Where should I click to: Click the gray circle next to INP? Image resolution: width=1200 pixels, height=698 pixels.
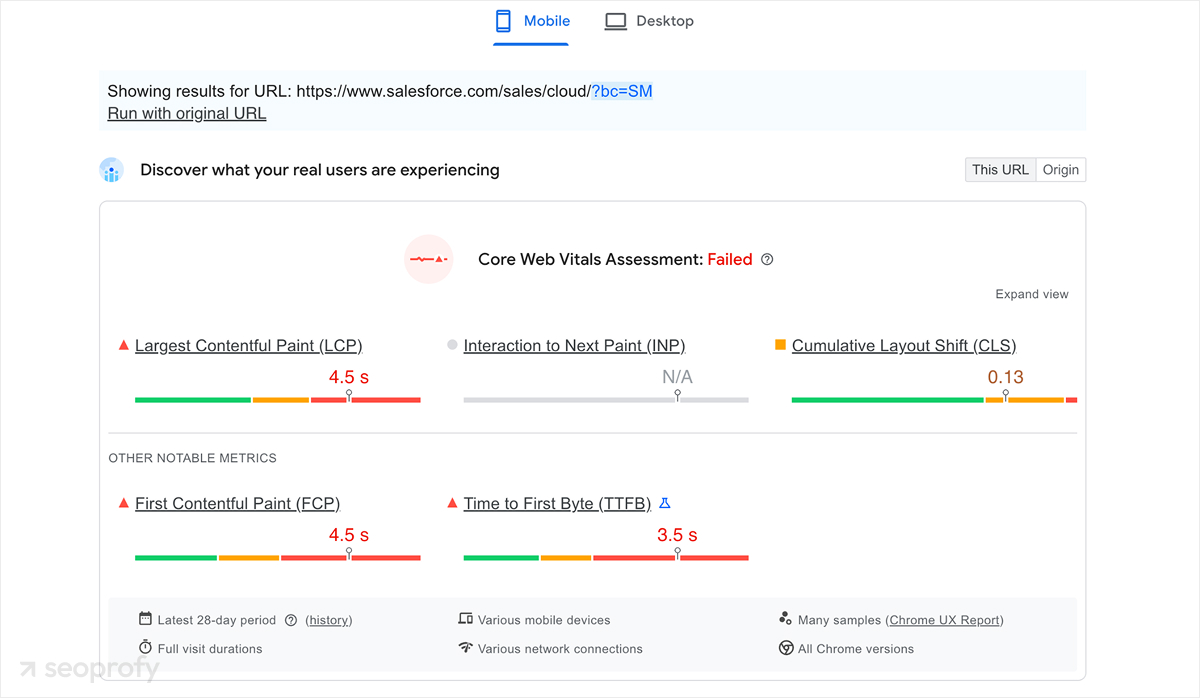(452, 345)
